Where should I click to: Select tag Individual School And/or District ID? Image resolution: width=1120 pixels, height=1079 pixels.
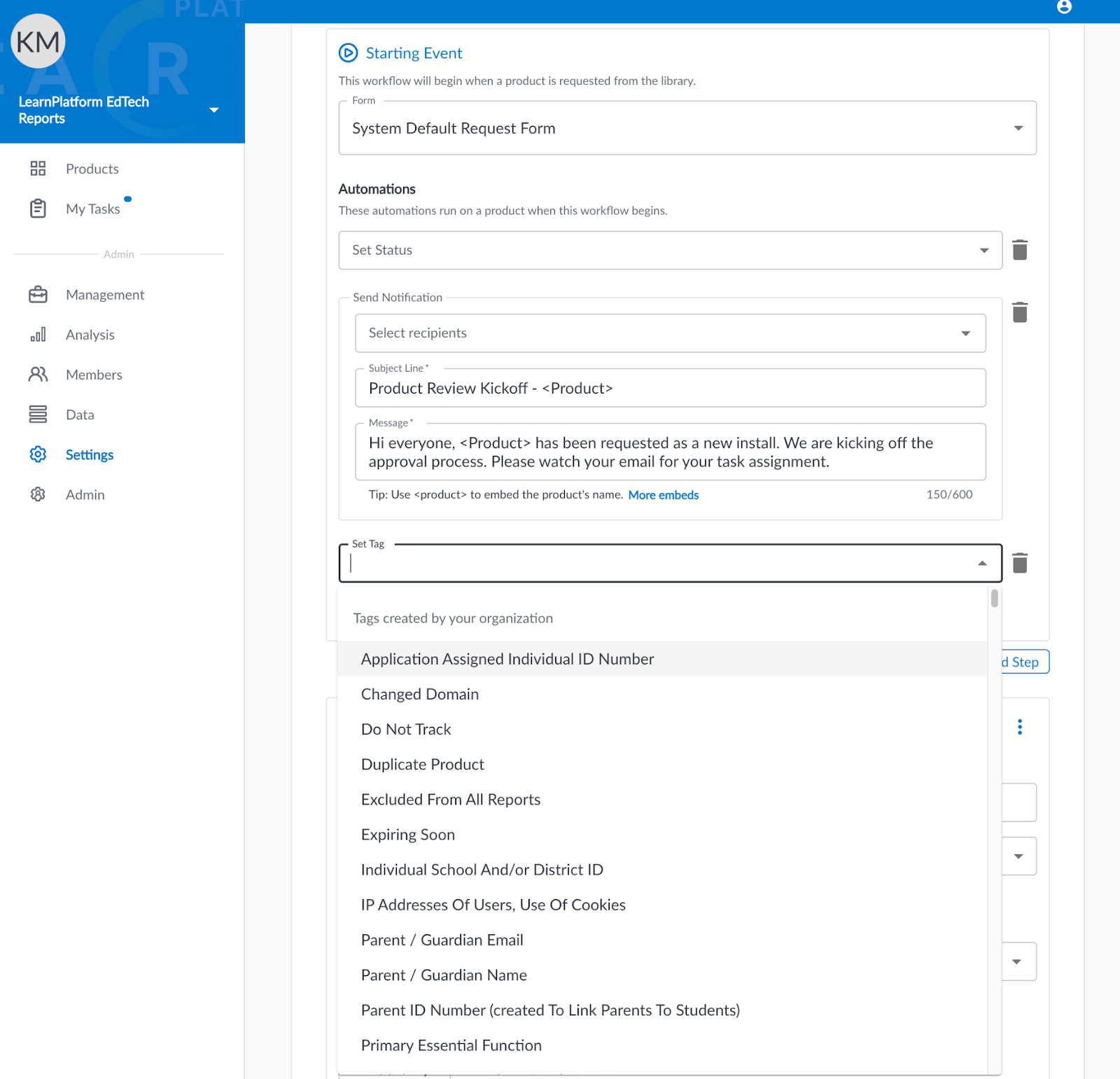coord(662,869)
